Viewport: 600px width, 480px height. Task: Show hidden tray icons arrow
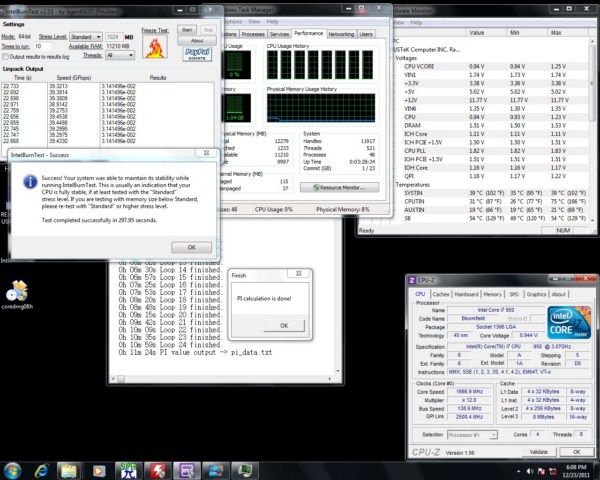coord(519,472)
